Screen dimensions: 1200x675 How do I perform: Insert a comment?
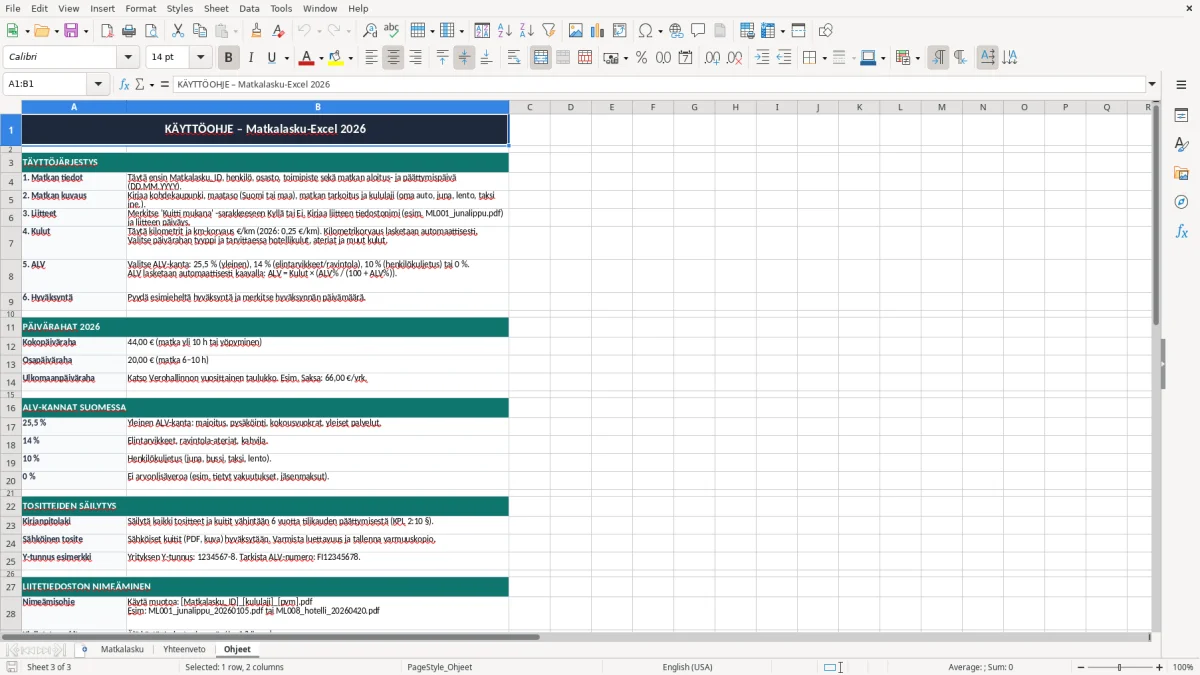click(x=698, y=31)
